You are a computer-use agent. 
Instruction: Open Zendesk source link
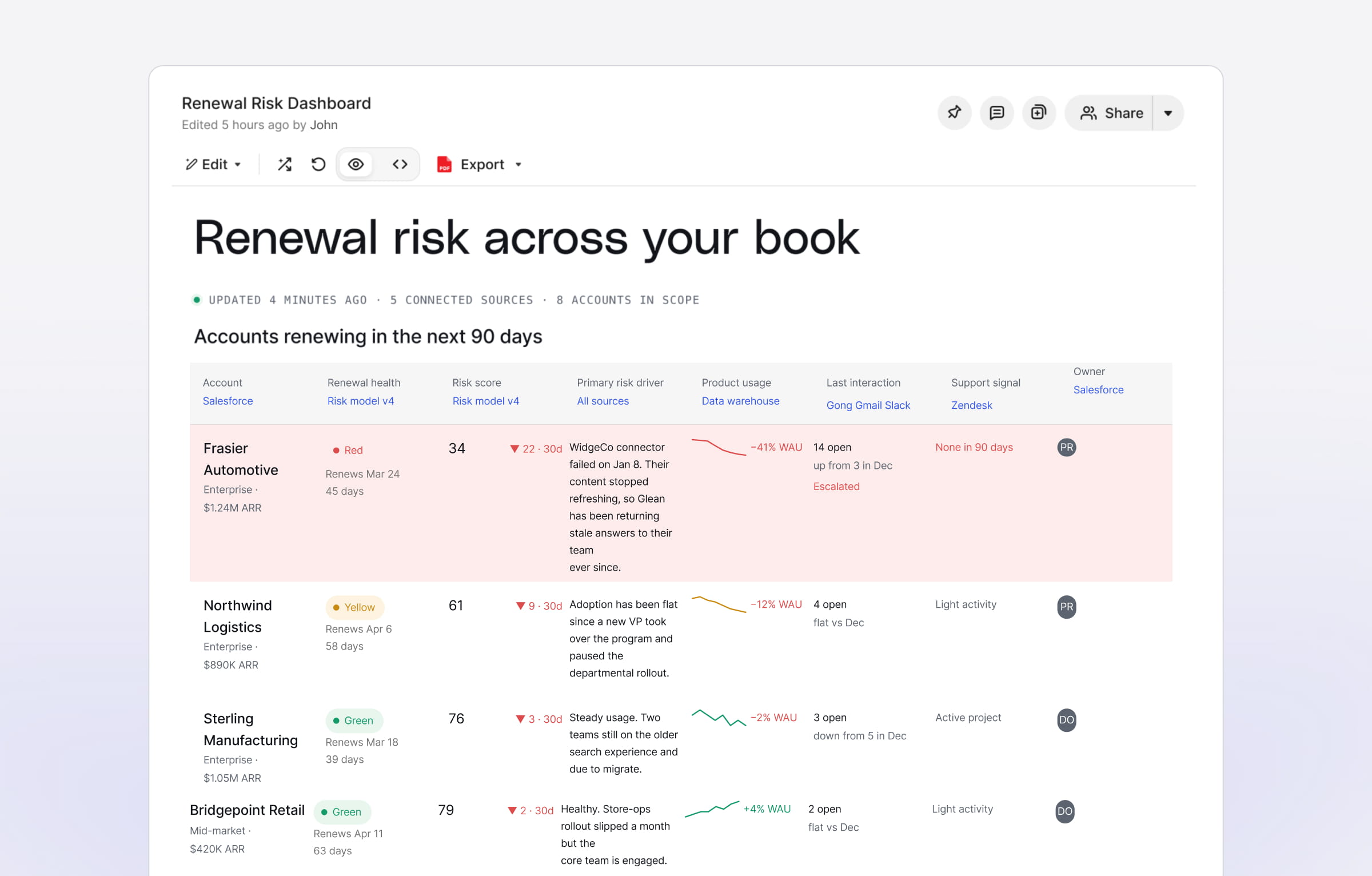(x=971, y=405)
